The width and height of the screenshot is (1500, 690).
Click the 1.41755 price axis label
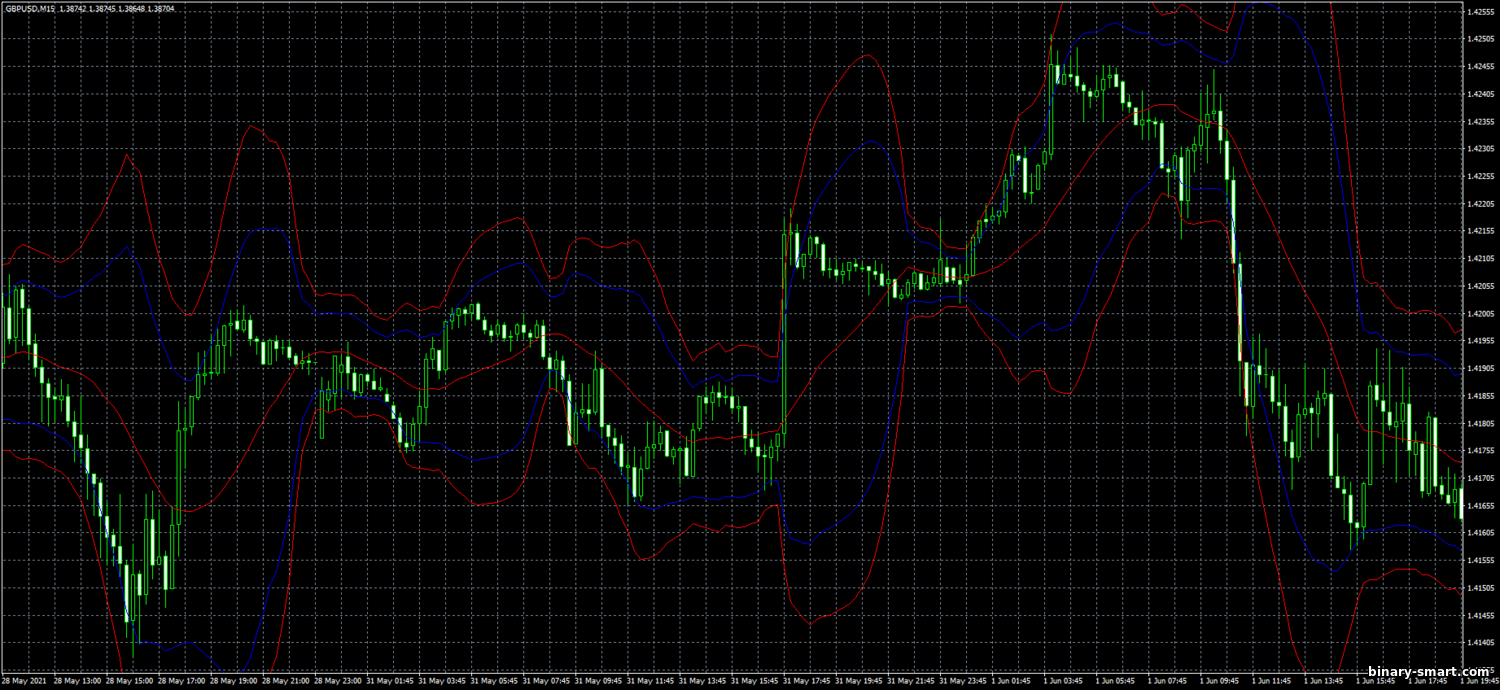[1480, 450]
